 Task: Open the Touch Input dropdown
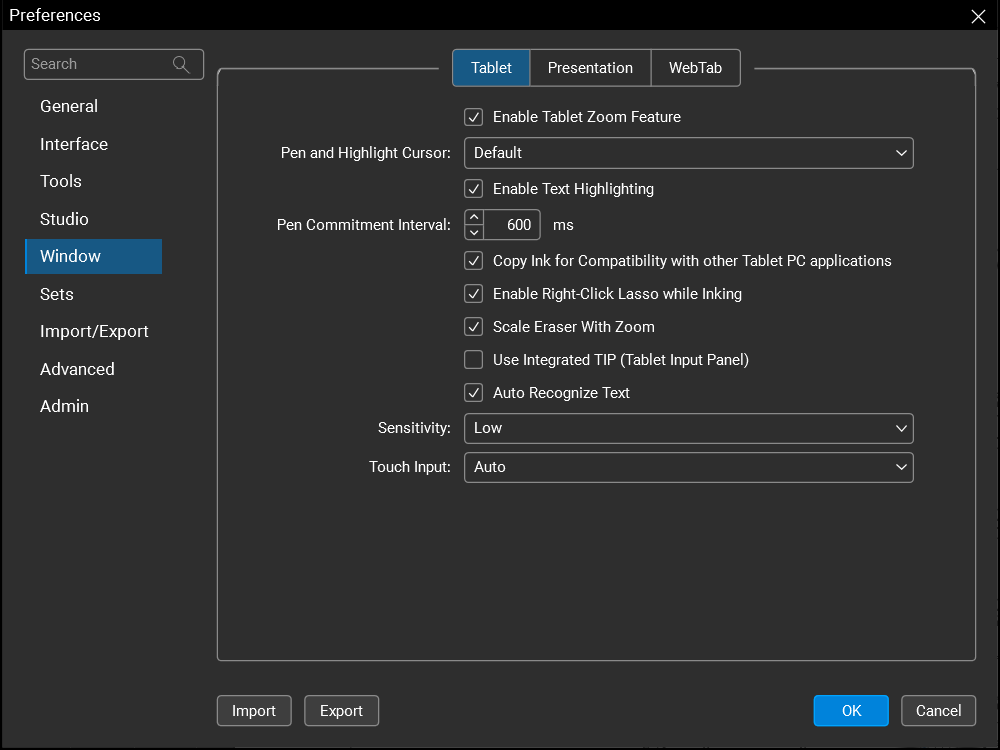tap(688, 467)
